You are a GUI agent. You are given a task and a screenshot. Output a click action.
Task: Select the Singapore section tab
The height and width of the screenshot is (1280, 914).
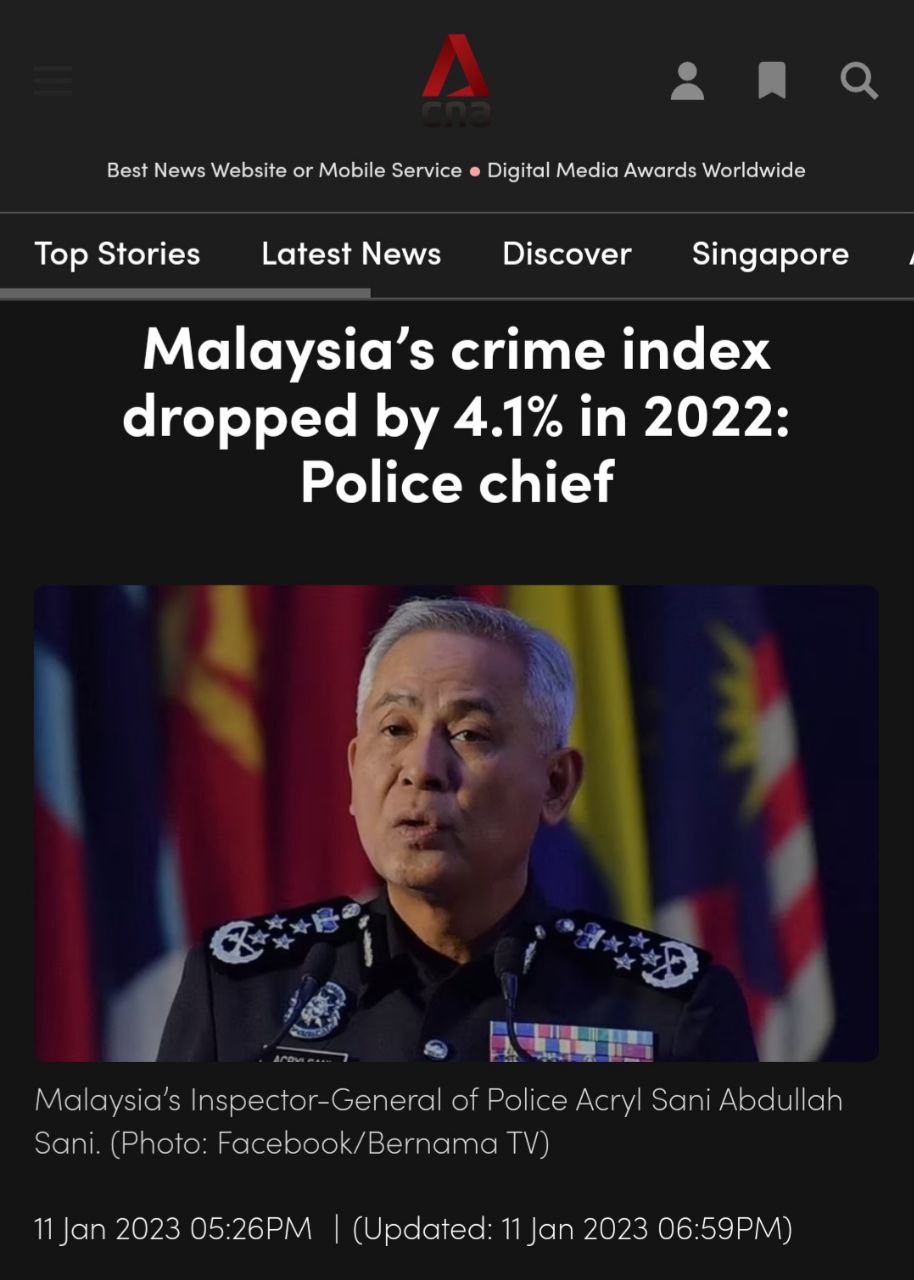click(x=770, y=254)
